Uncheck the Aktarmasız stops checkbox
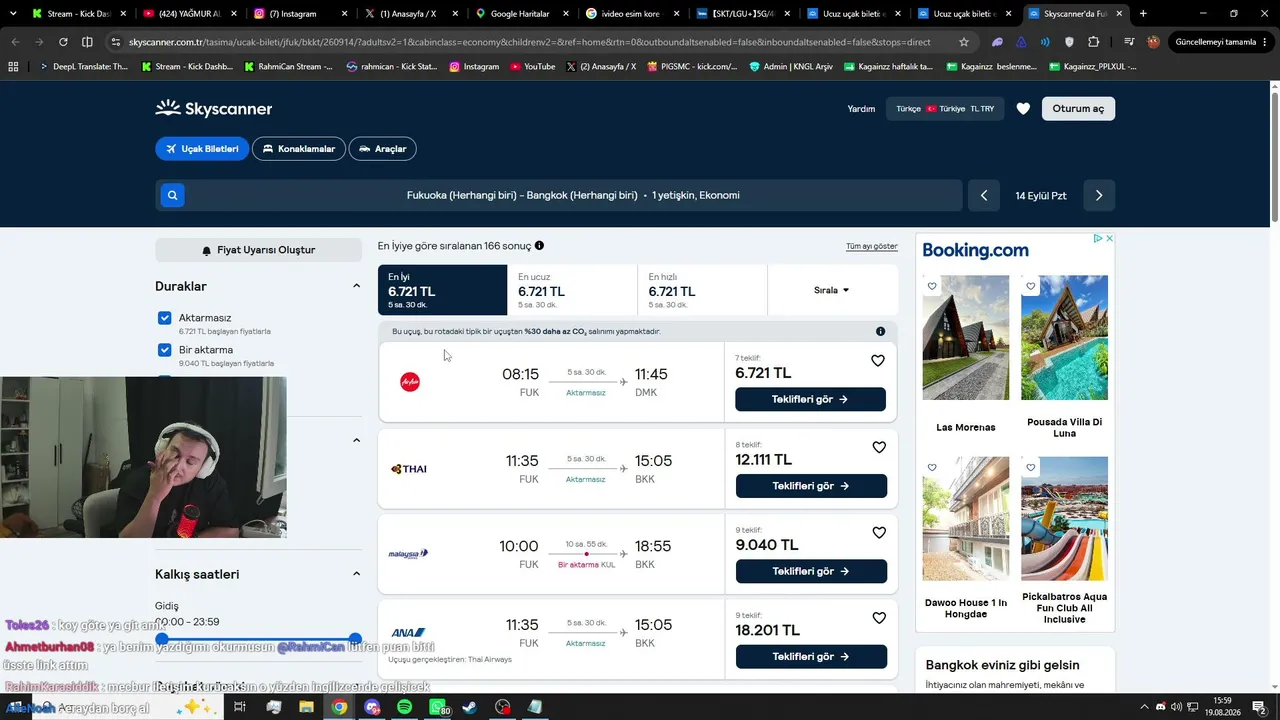The height and width of the screenshot is (720, 1280). (165, 318)
